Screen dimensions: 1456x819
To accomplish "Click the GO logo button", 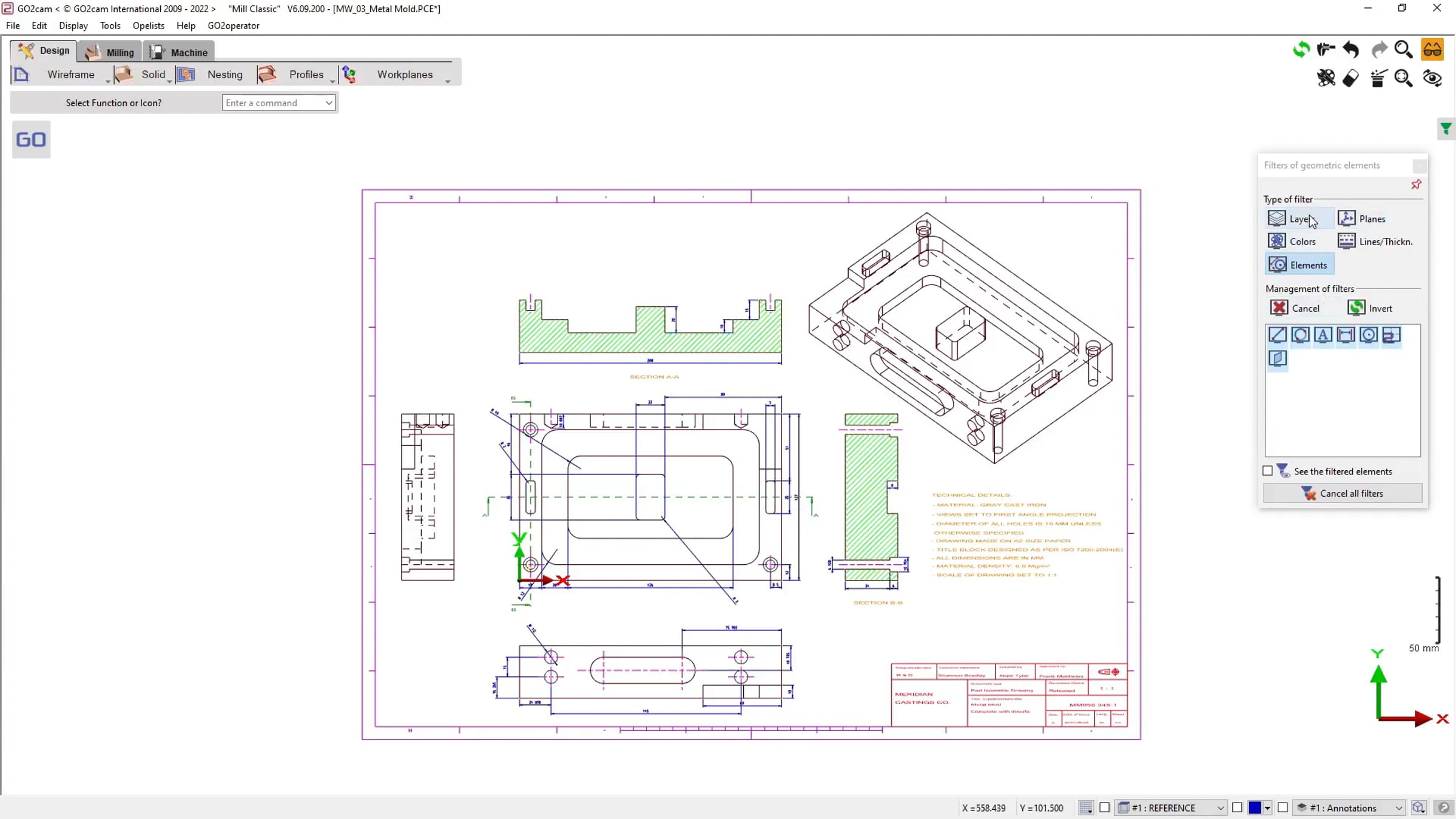I will click(31, 140).
